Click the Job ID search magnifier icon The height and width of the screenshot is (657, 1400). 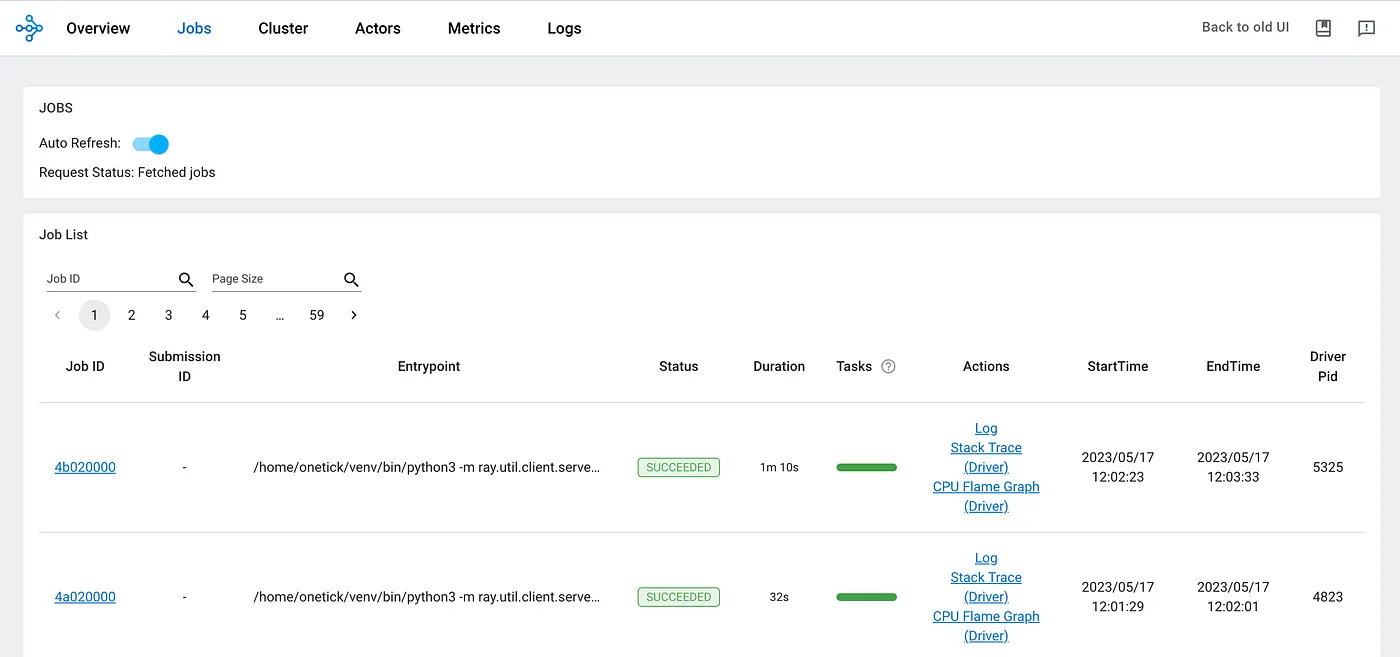(x=186, y=280)
